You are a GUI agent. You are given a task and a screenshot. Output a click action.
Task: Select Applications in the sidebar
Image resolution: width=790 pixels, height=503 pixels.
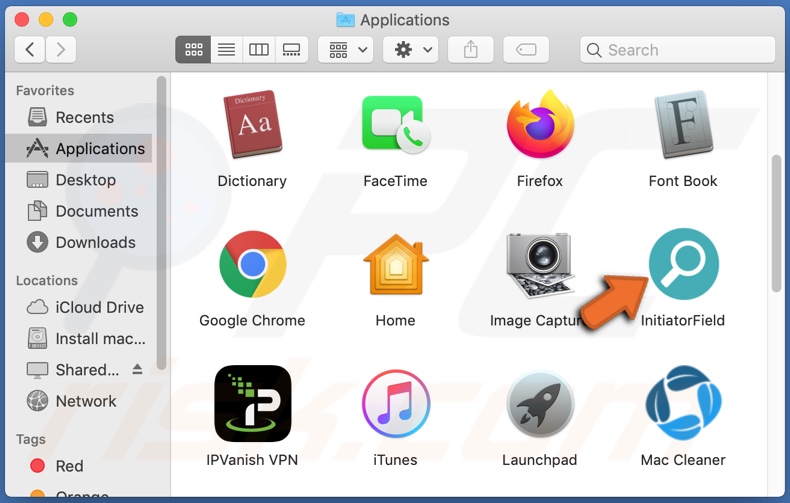point(81,148)
